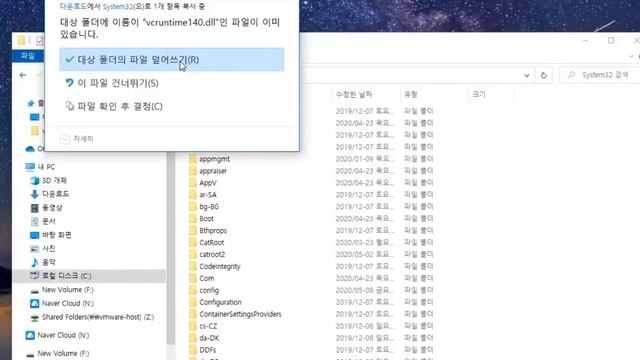This screenshot has height=360, width=640.
Task: Click the 다운로드 download arrow icon in sidebar
Action: pyautogui.click(x=35, y=194)
